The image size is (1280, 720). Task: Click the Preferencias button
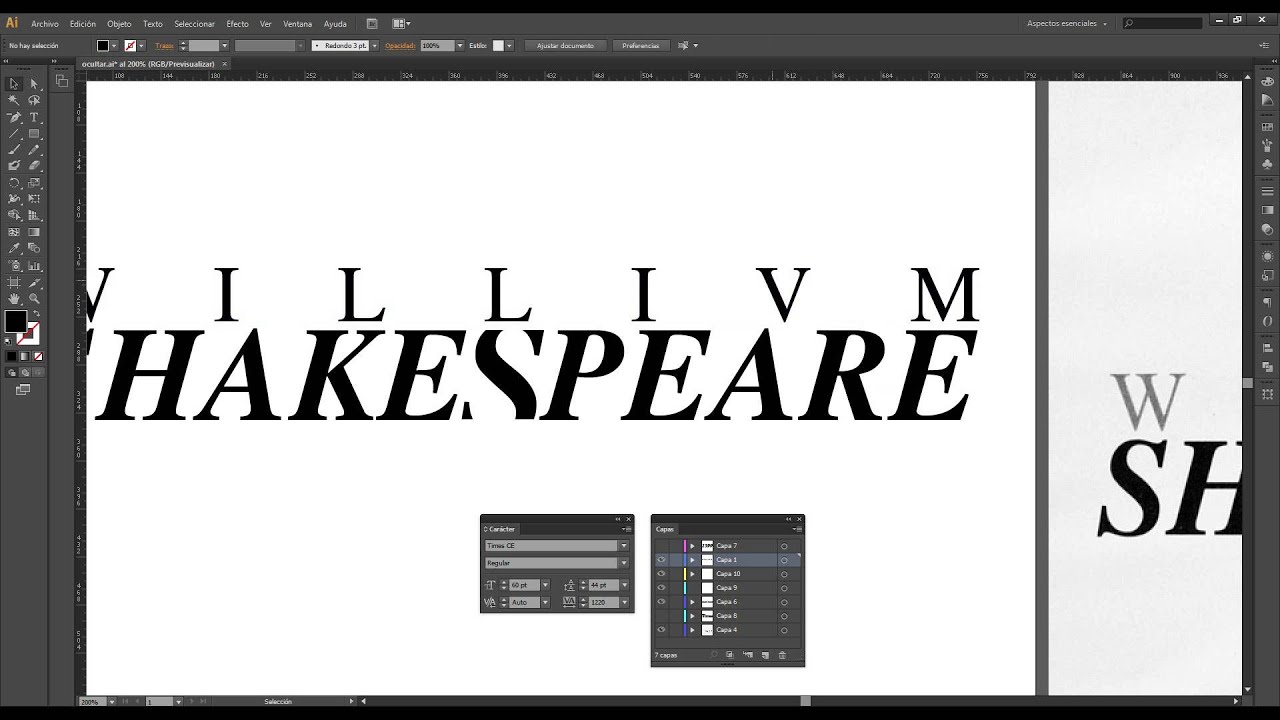(x=640, y=45)
